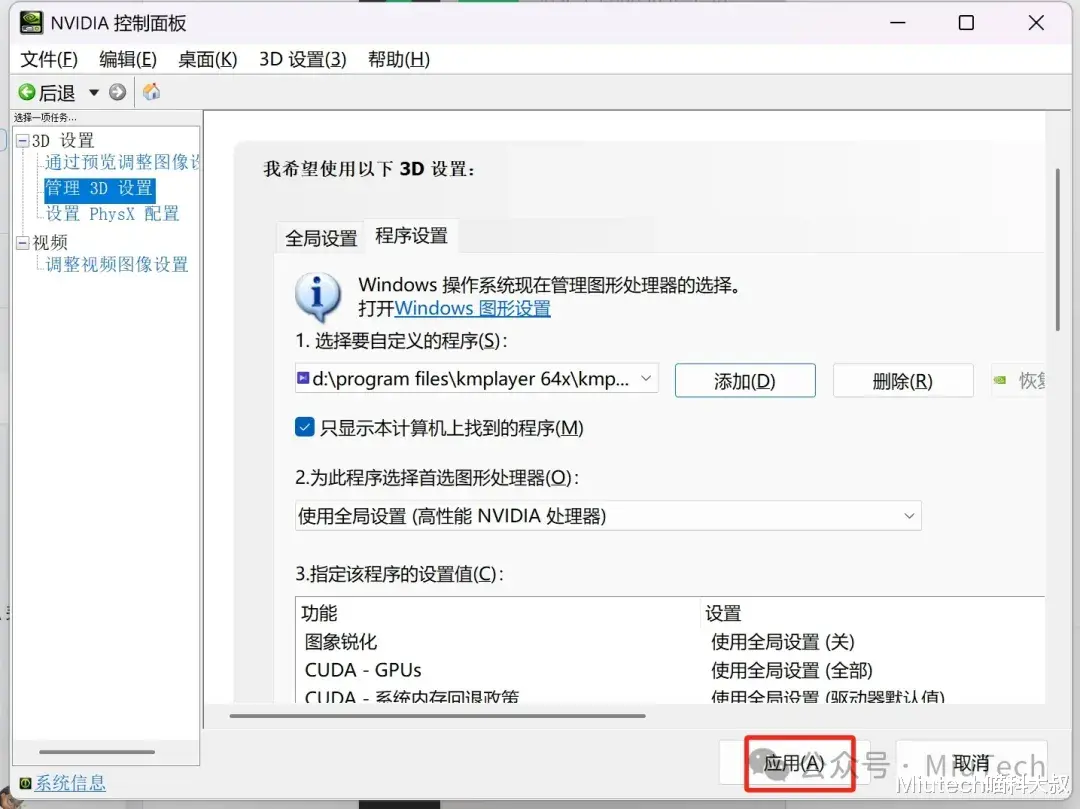Viewport: 1080px width, 809px height.
Task: Click the 取消 cancel button
Action: 971,763
